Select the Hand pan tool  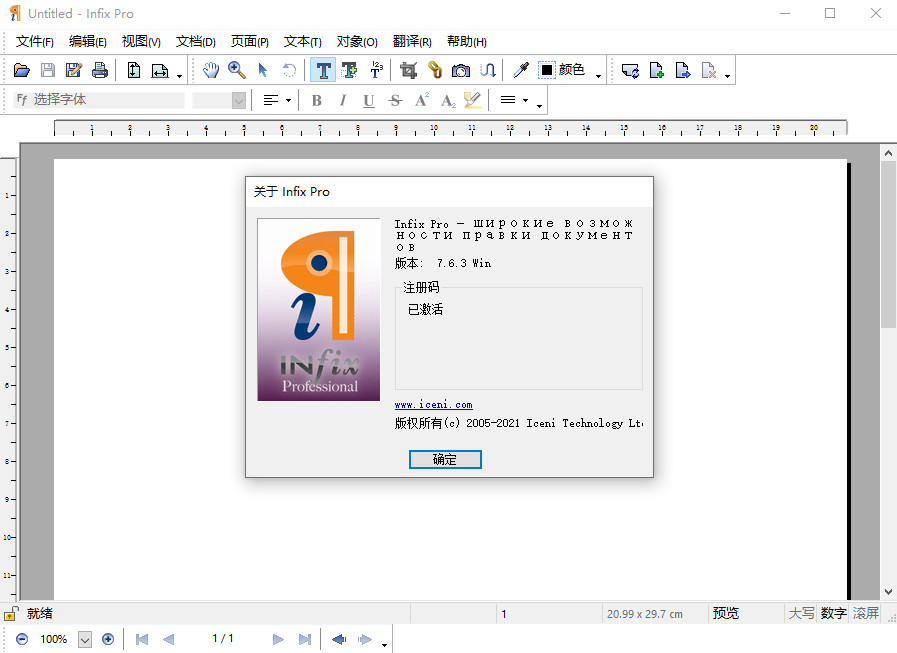tap(211, 70)
